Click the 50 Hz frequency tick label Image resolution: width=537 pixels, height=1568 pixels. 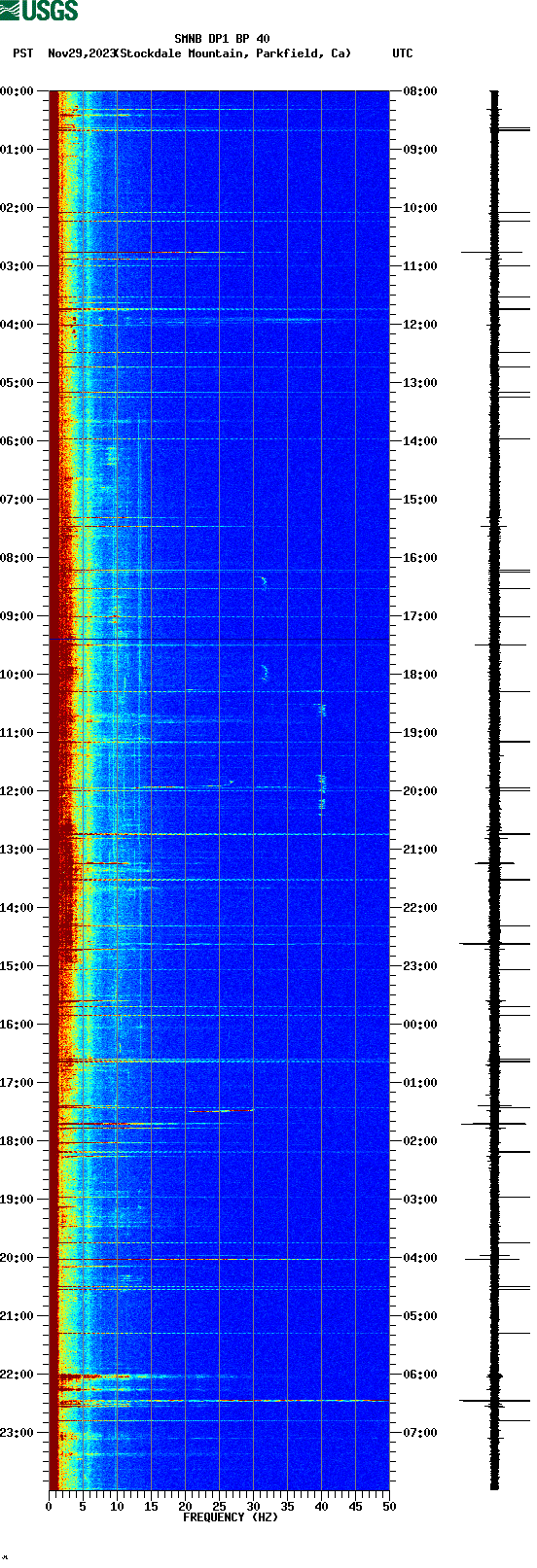389,1507
